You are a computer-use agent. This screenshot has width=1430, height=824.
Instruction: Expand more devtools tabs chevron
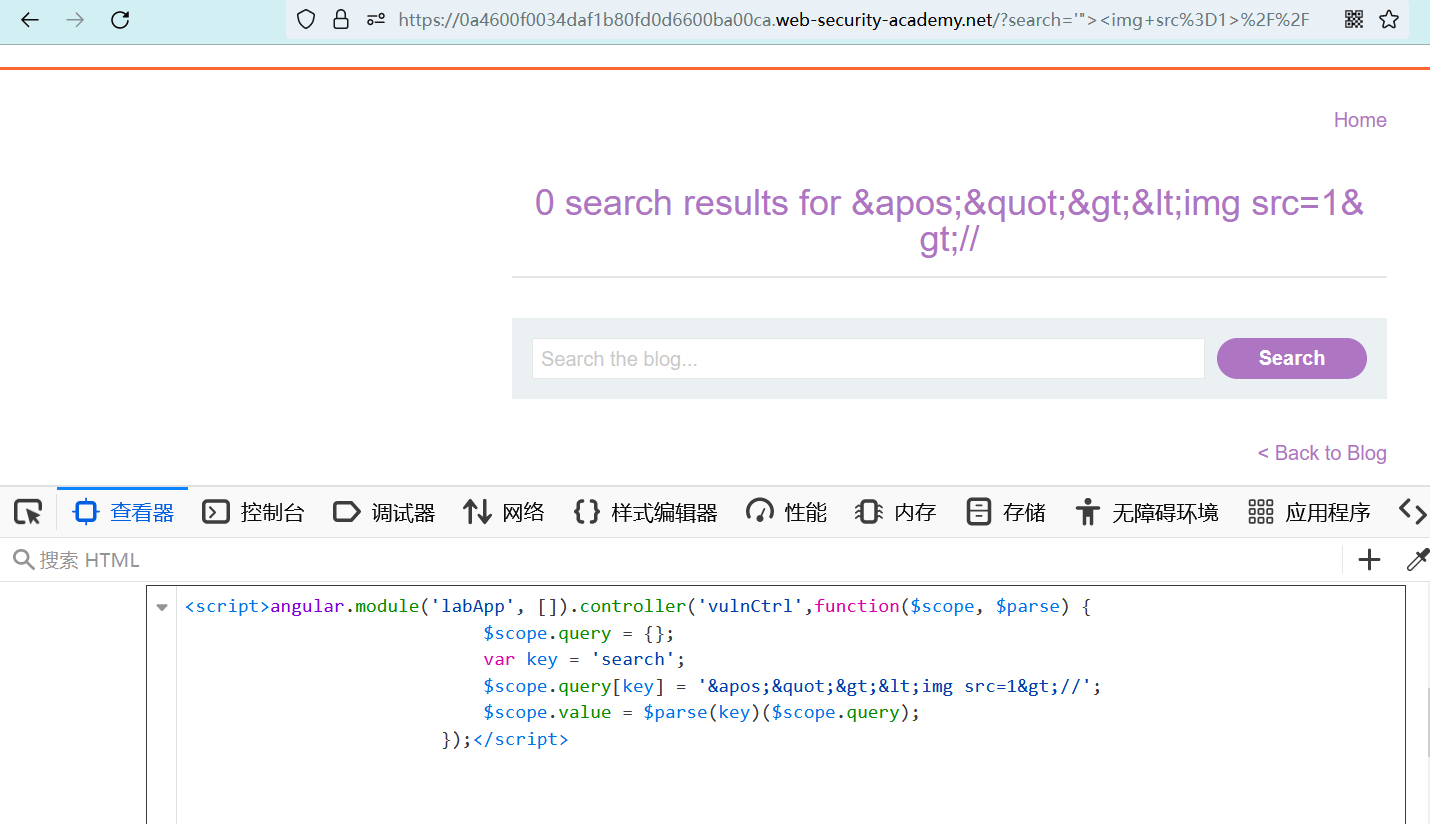1412,512
